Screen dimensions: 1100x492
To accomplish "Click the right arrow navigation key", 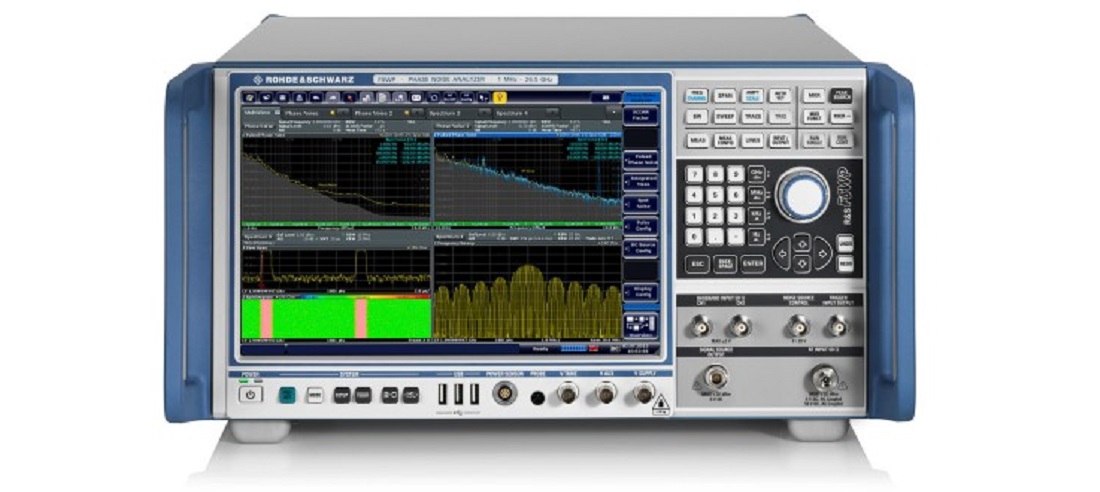I will pyautogui.click(x=822, y=253).
